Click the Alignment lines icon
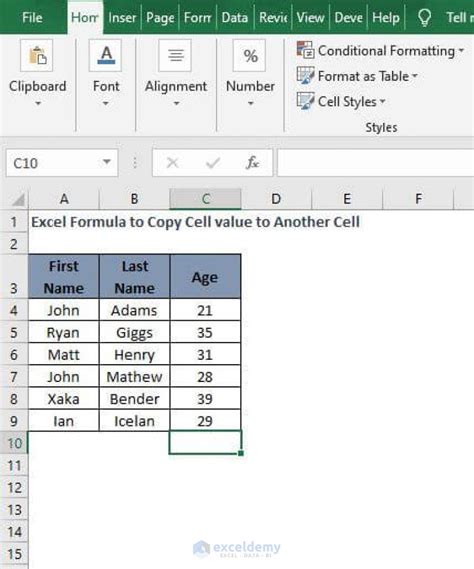This screenshot has width=474, height=569. point(175,56)
